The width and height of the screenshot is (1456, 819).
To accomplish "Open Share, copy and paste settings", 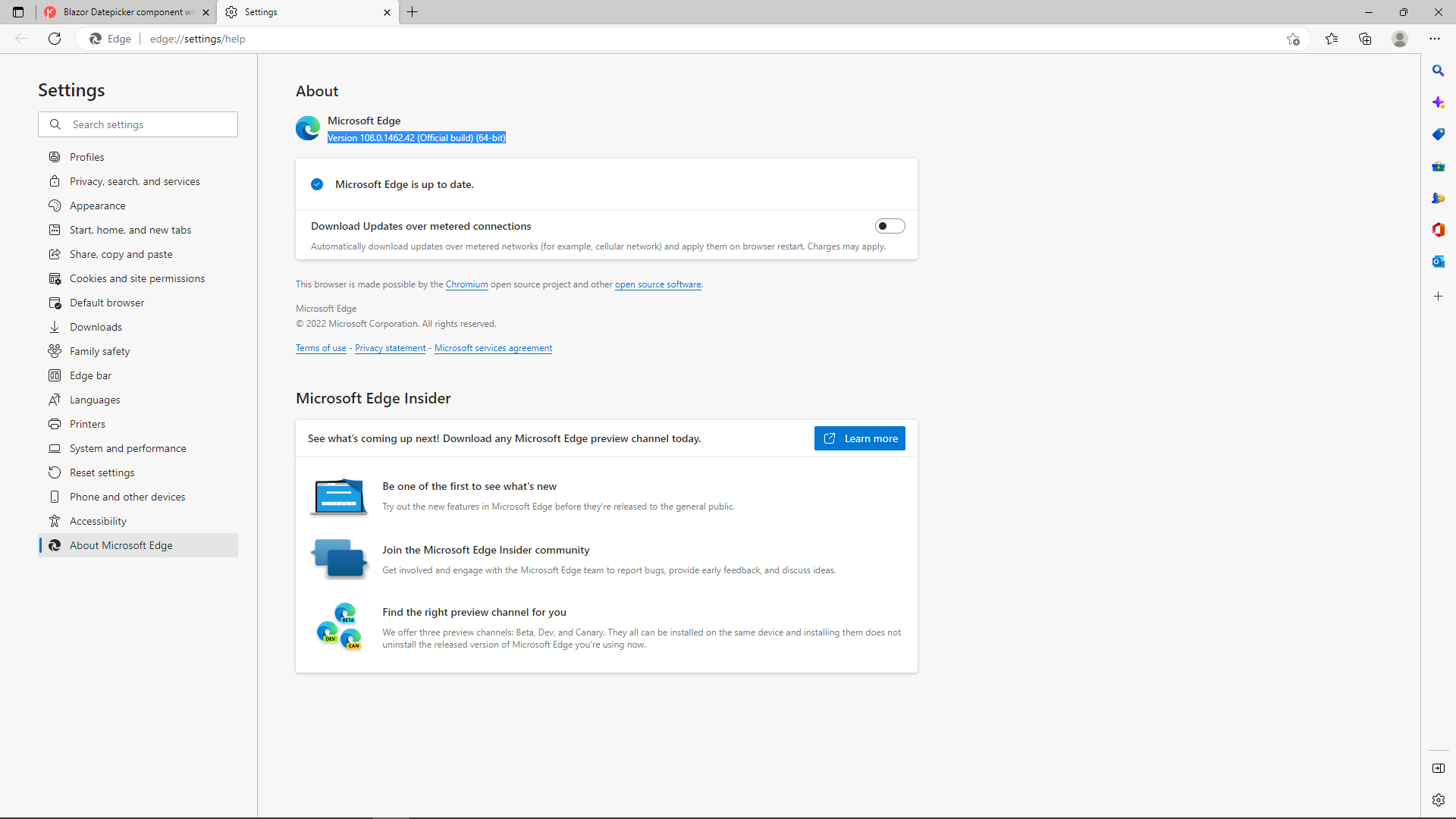I will [x=138, y=254].
